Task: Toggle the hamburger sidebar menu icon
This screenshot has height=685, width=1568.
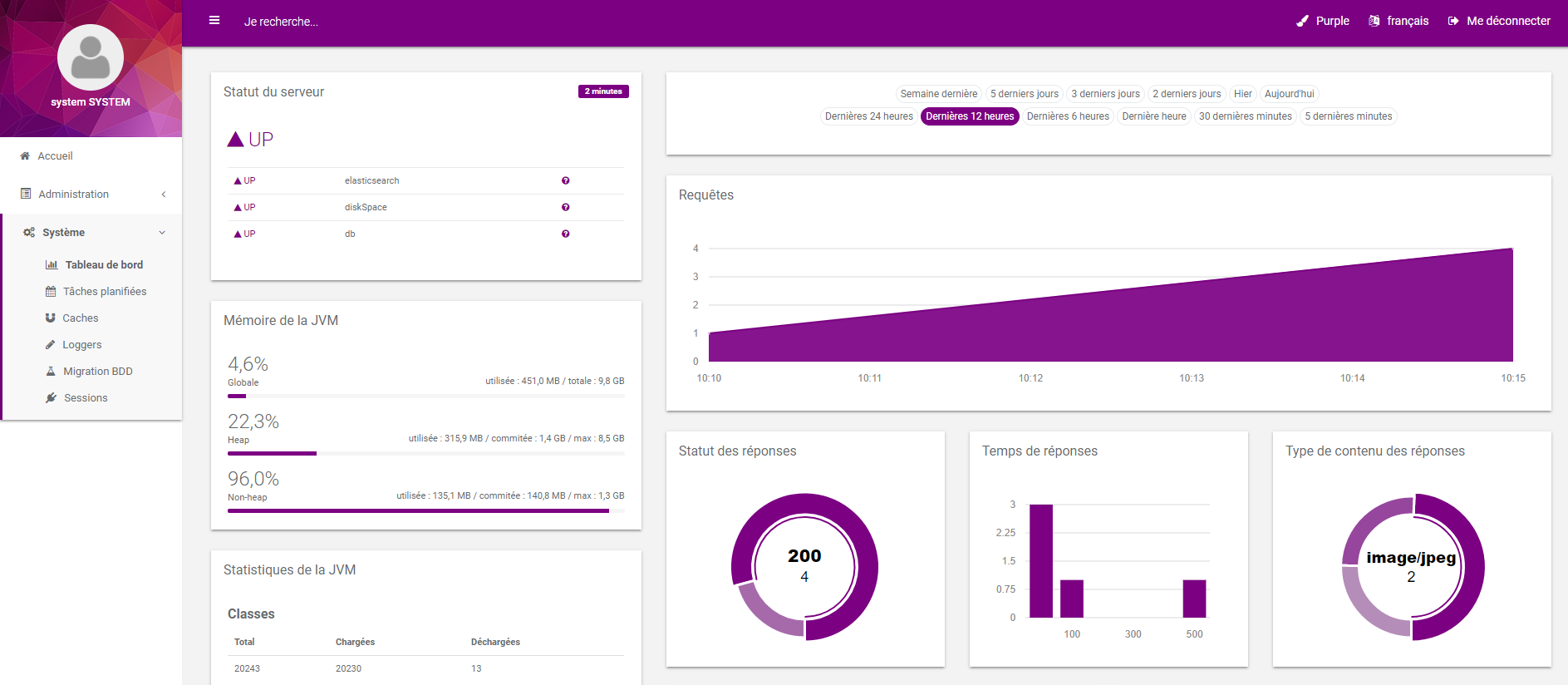Action: pos(214,21)
